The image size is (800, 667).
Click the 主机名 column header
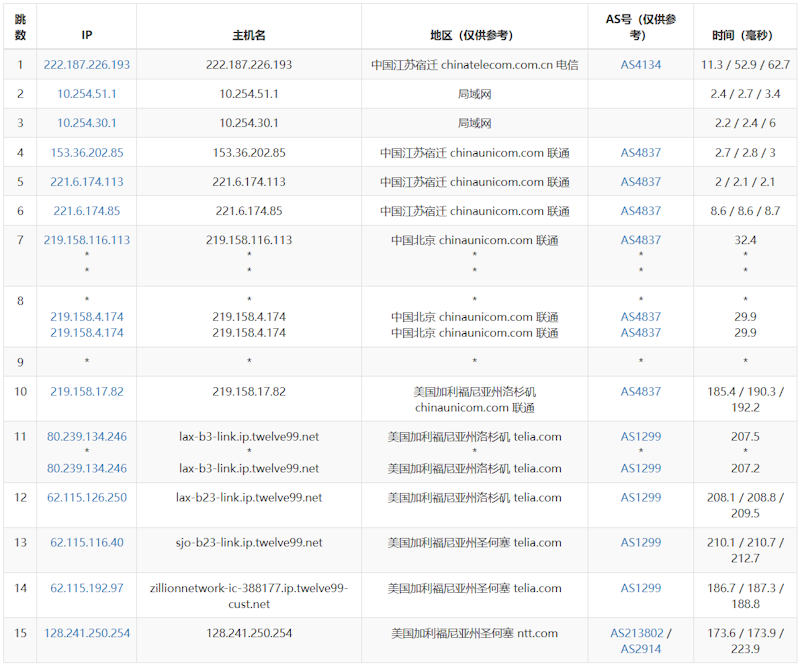(x=249, y=35)
